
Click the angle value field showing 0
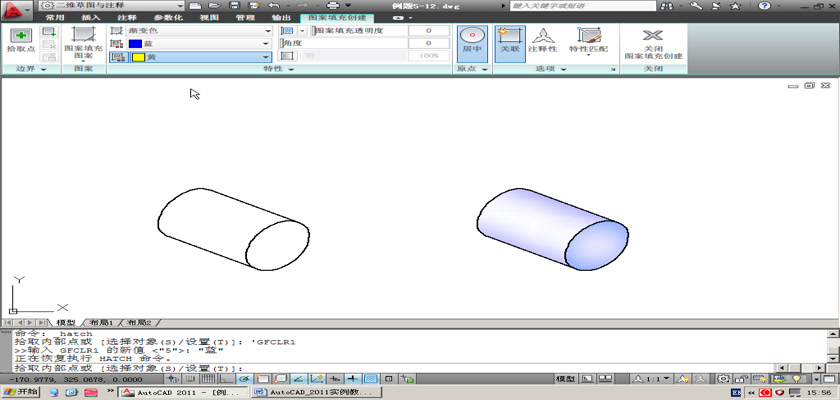click(429, 43)
